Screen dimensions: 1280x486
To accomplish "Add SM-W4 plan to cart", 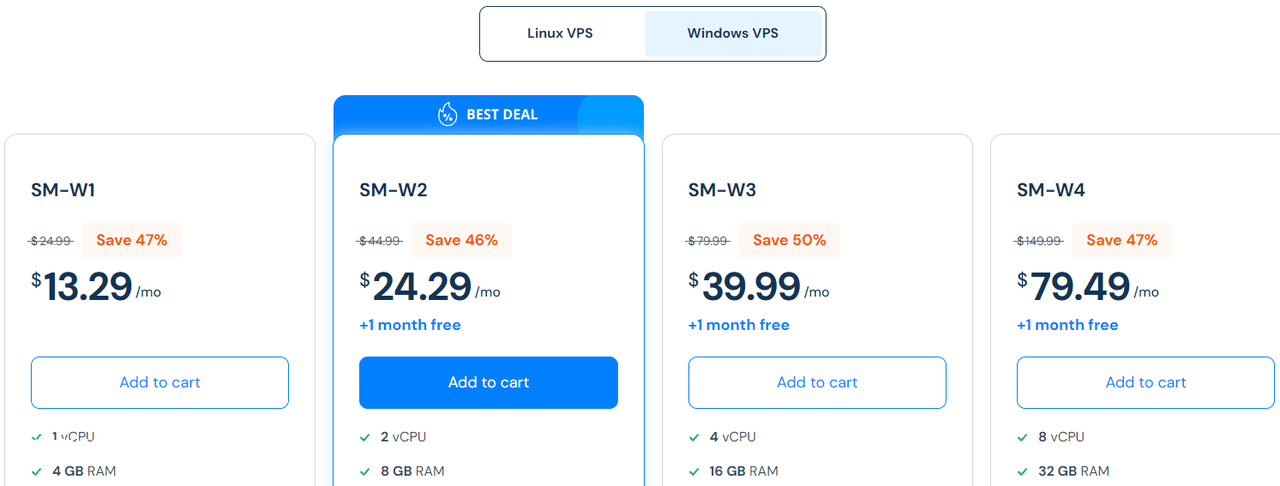I will tap(1146, 383).
